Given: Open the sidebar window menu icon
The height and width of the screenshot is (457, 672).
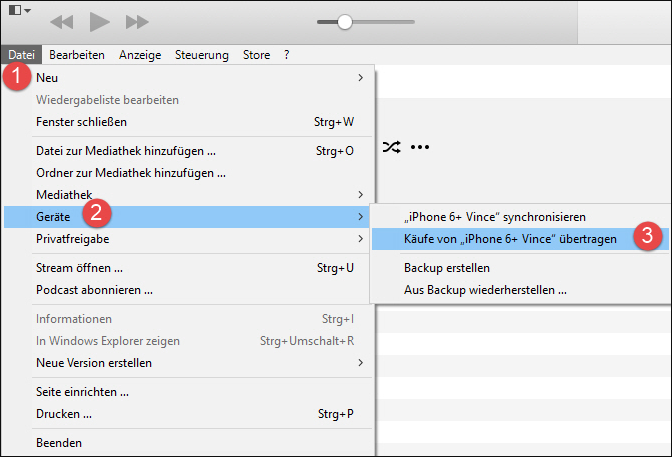Looking at the screenshot, I should 17,10.
